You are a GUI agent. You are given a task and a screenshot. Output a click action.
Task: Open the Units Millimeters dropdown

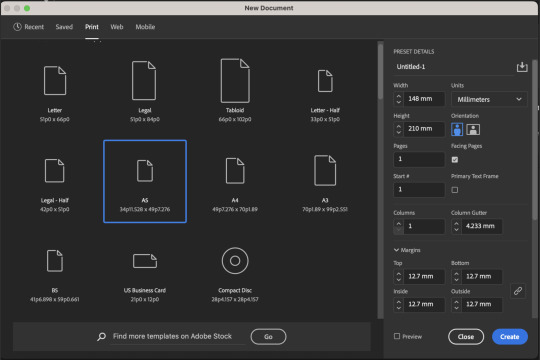[x=489, y=99]
